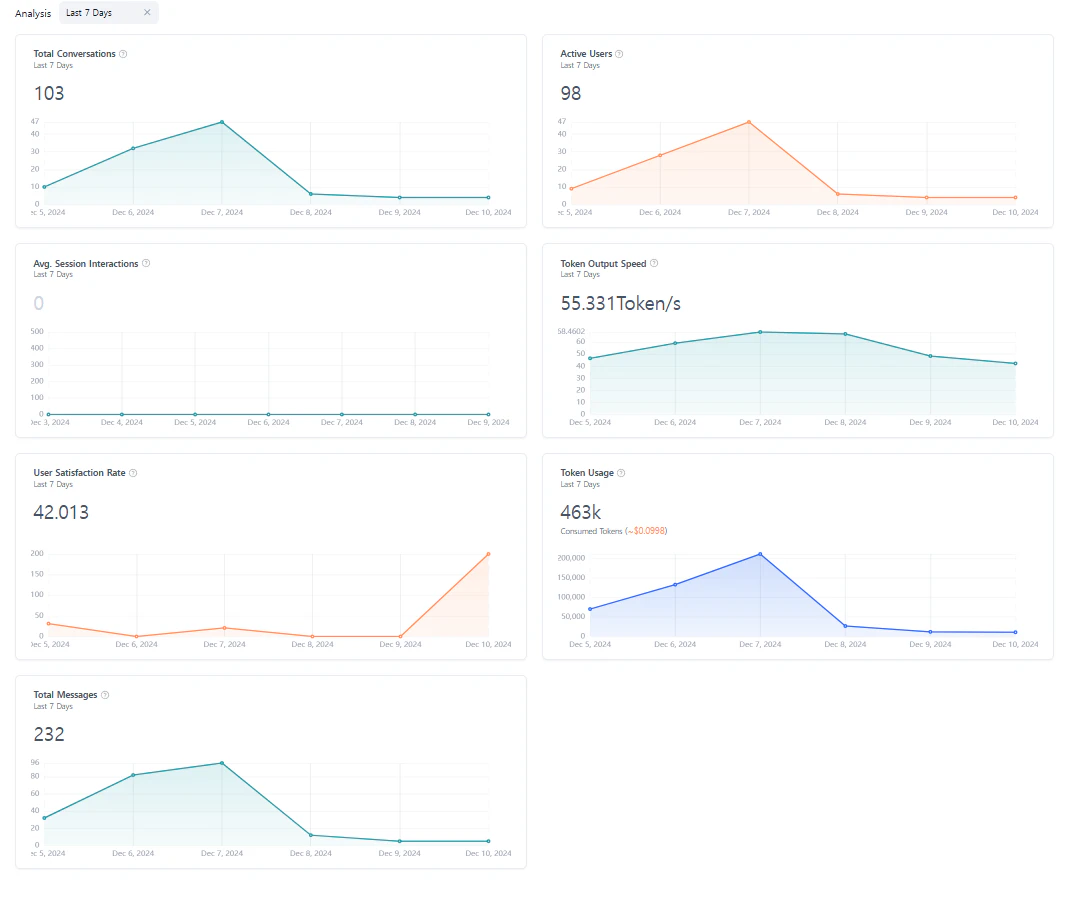Click the 98 active users value
Viewport: 1083px width, 898px height.
[x=571, y=93]
